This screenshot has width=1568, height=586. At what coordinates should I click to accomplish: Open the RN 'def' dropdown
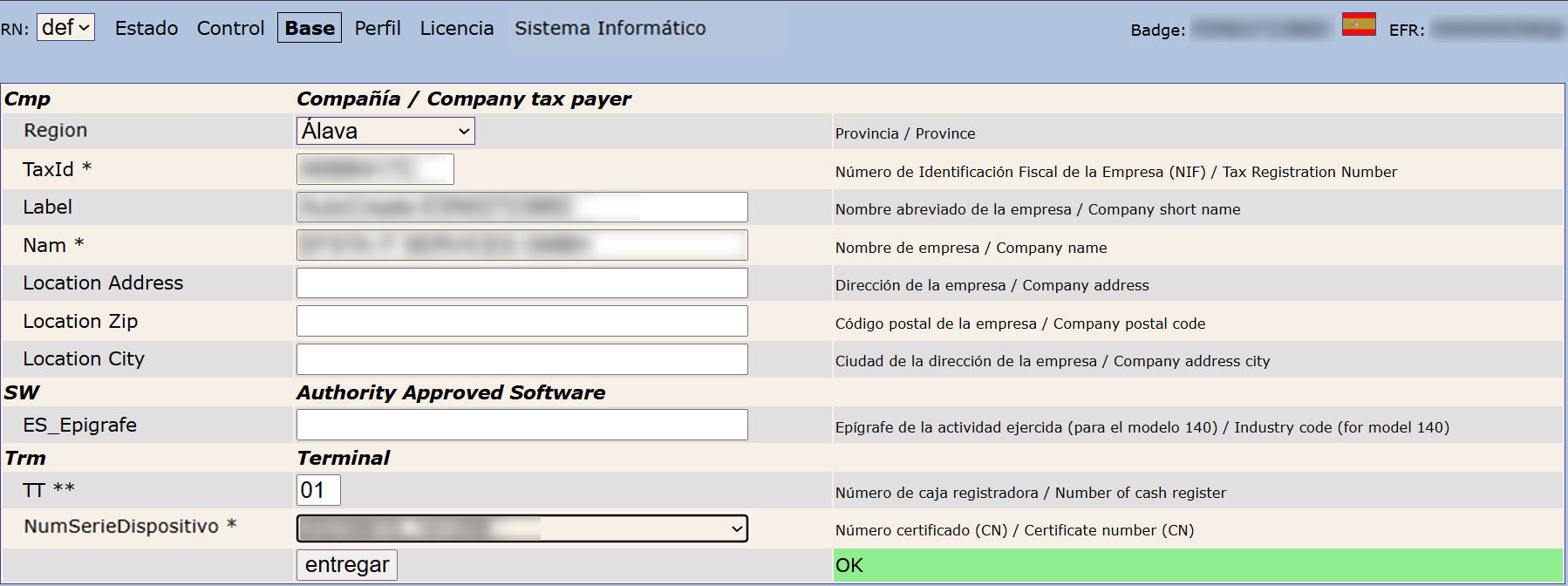[x=65, y=28]
